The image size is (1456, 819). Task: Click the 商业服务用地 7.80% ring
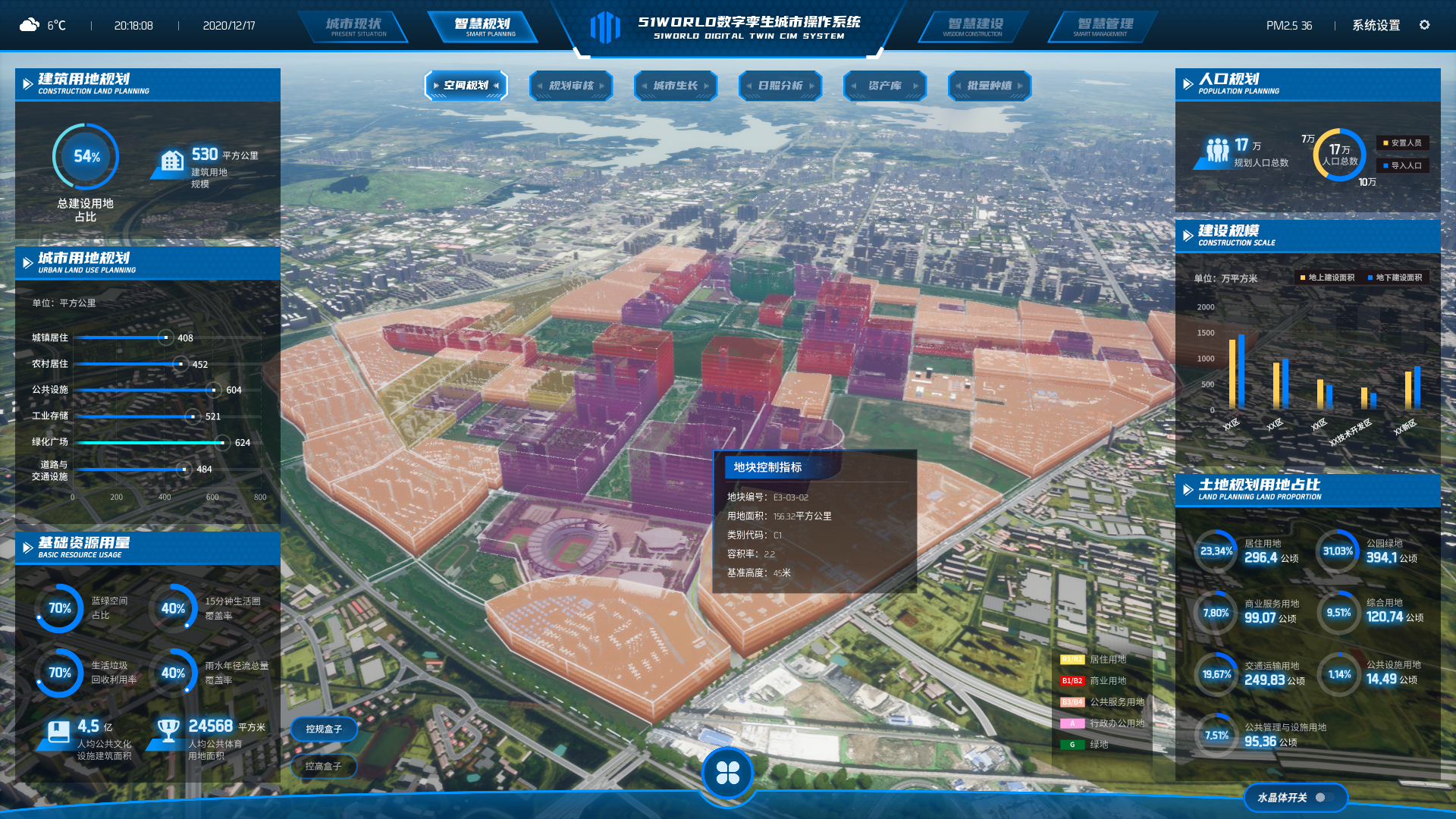[x=1216, y=613]
